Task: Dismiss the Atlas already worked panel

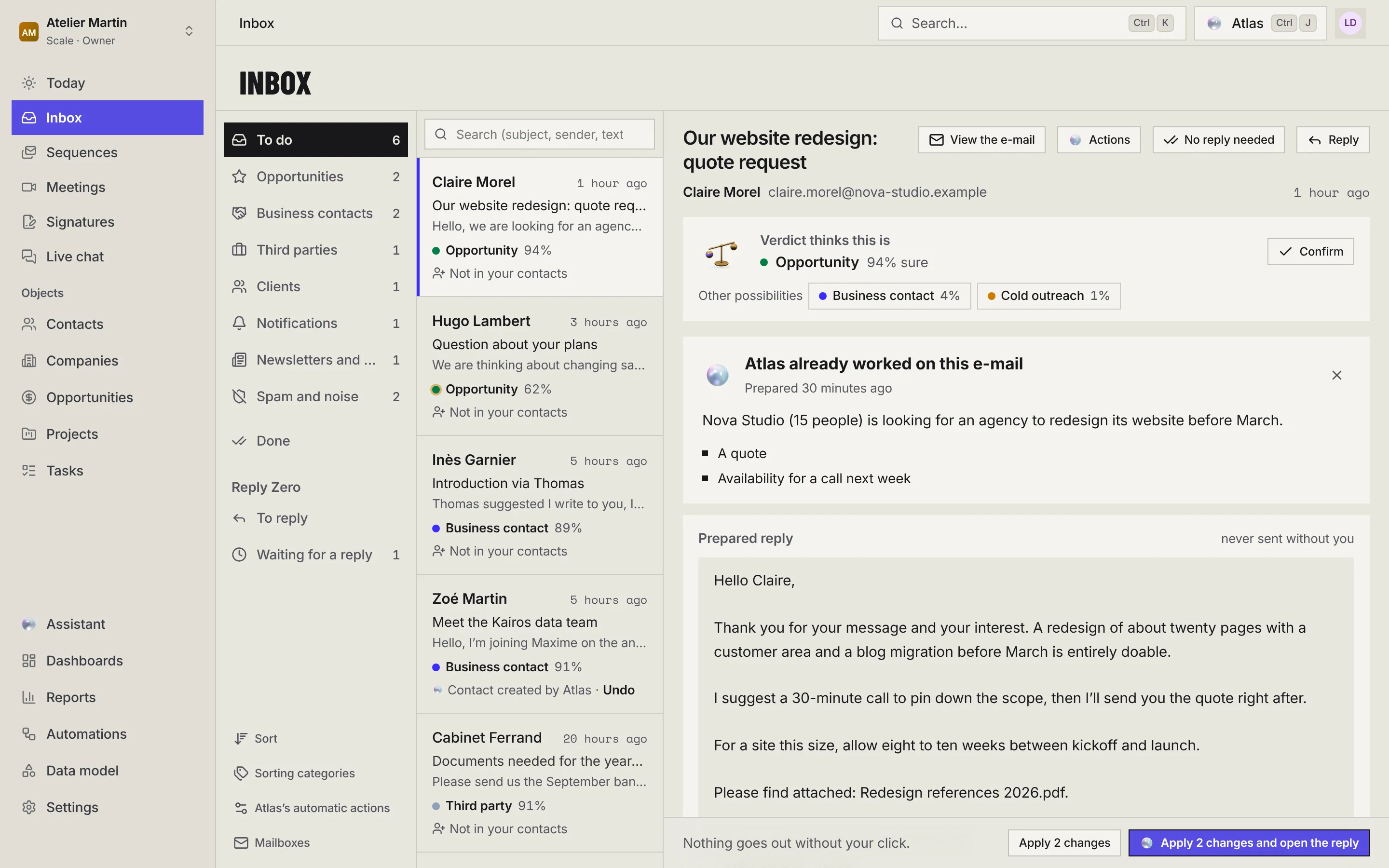Action: (x=1337, y=375)
